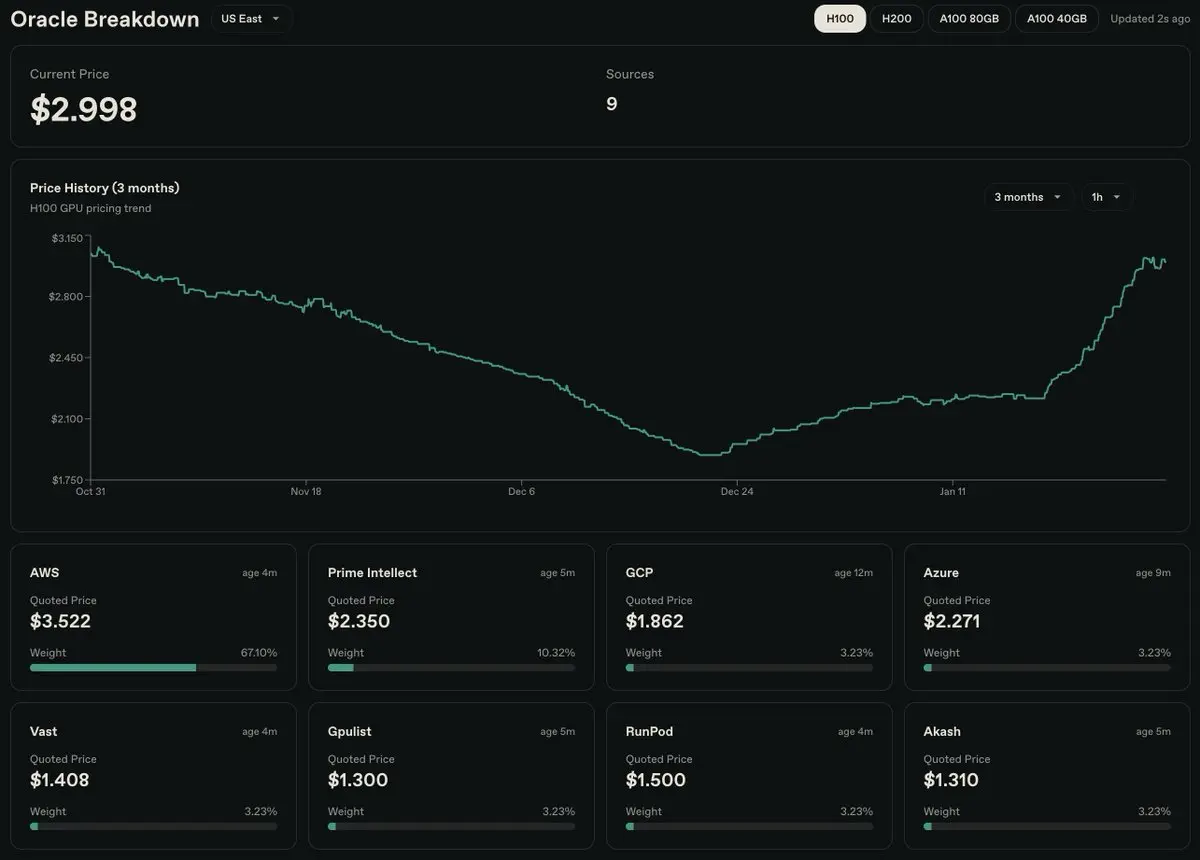Expand the 1h interval dropdown
Viewport: 1200px width, 860px height.
1105,197
